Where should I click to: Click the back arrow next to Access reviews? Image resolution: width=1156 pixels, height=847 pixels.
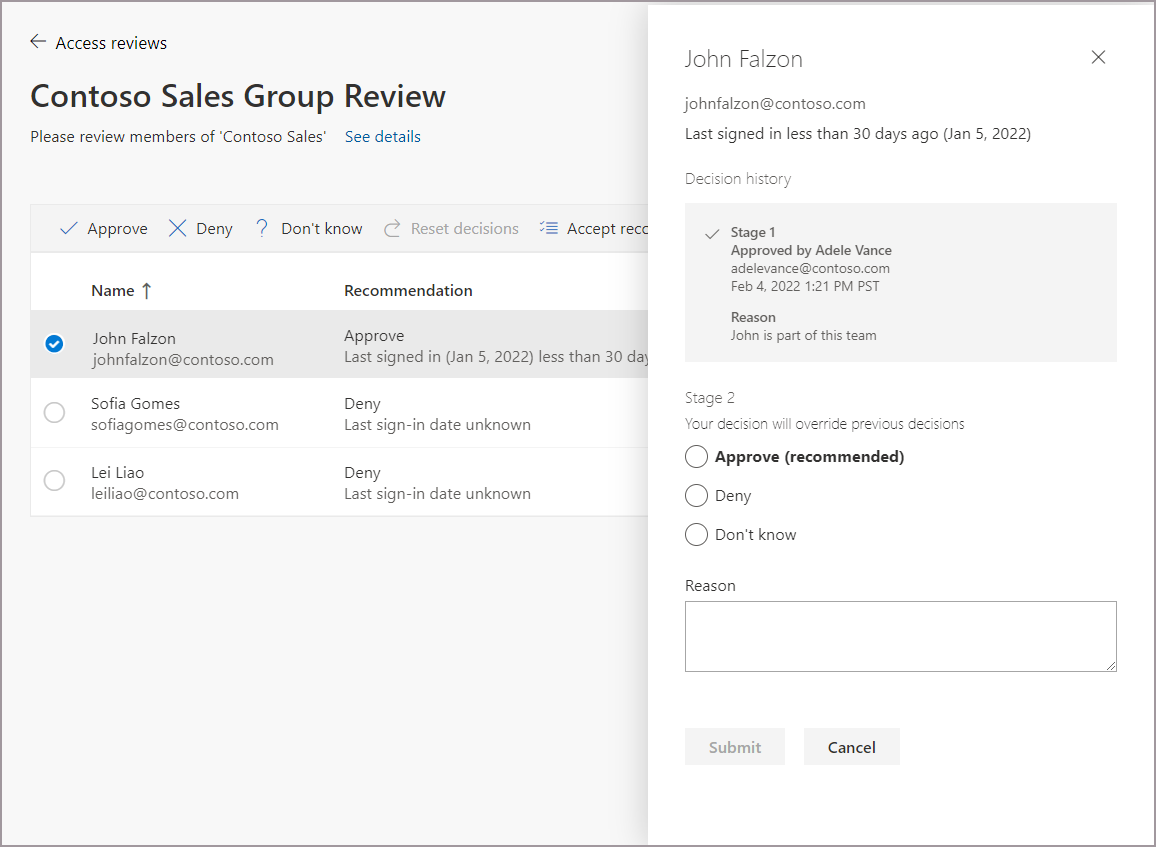(38, 42)
